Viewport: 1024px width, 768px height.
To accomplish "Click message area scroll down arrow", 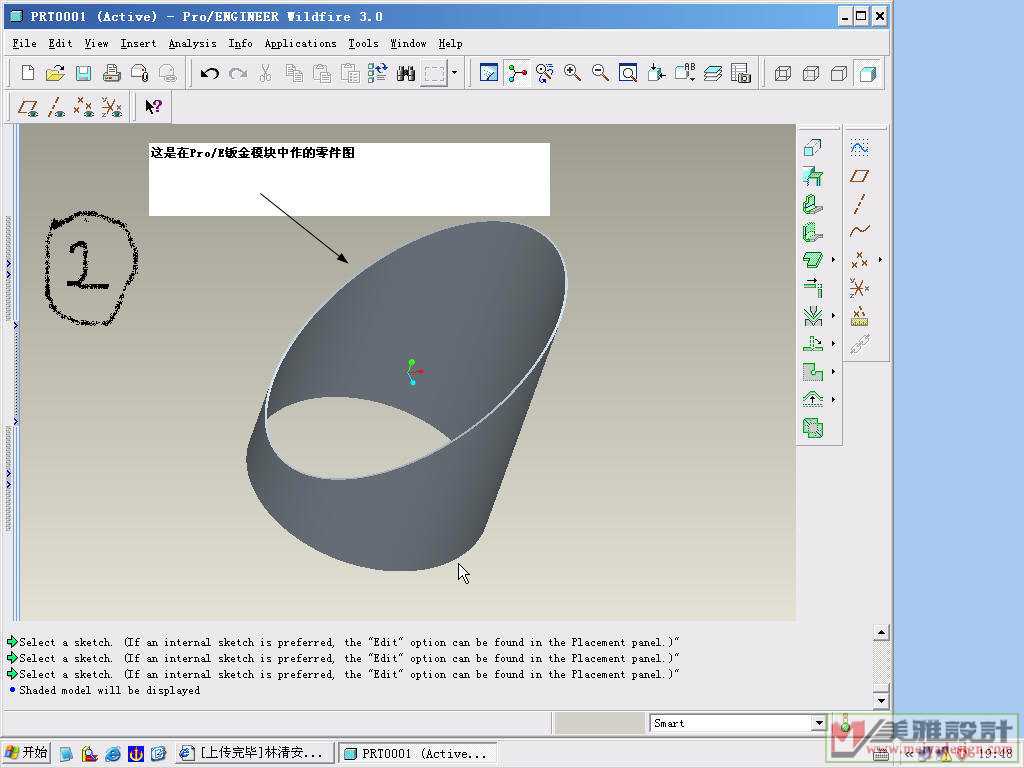I will click(881, 700).
